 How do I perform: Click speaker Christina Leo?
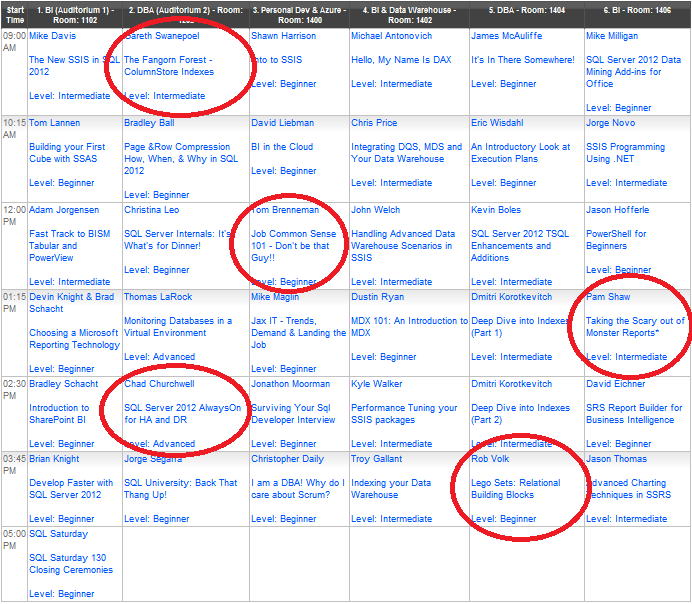click(x=151, y=210)
